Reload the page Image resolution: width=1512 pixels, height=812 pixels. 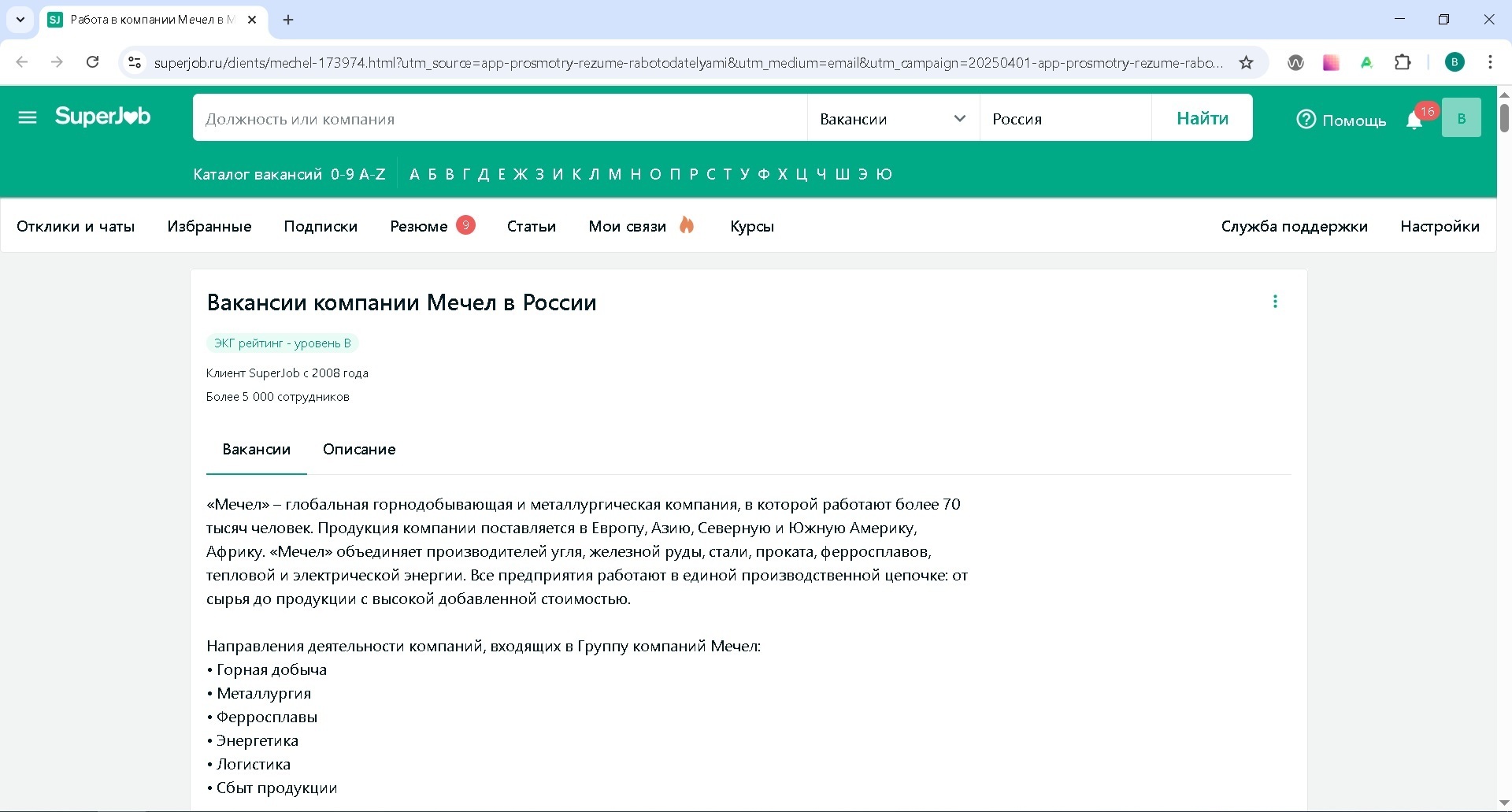[x=93, y=62]
